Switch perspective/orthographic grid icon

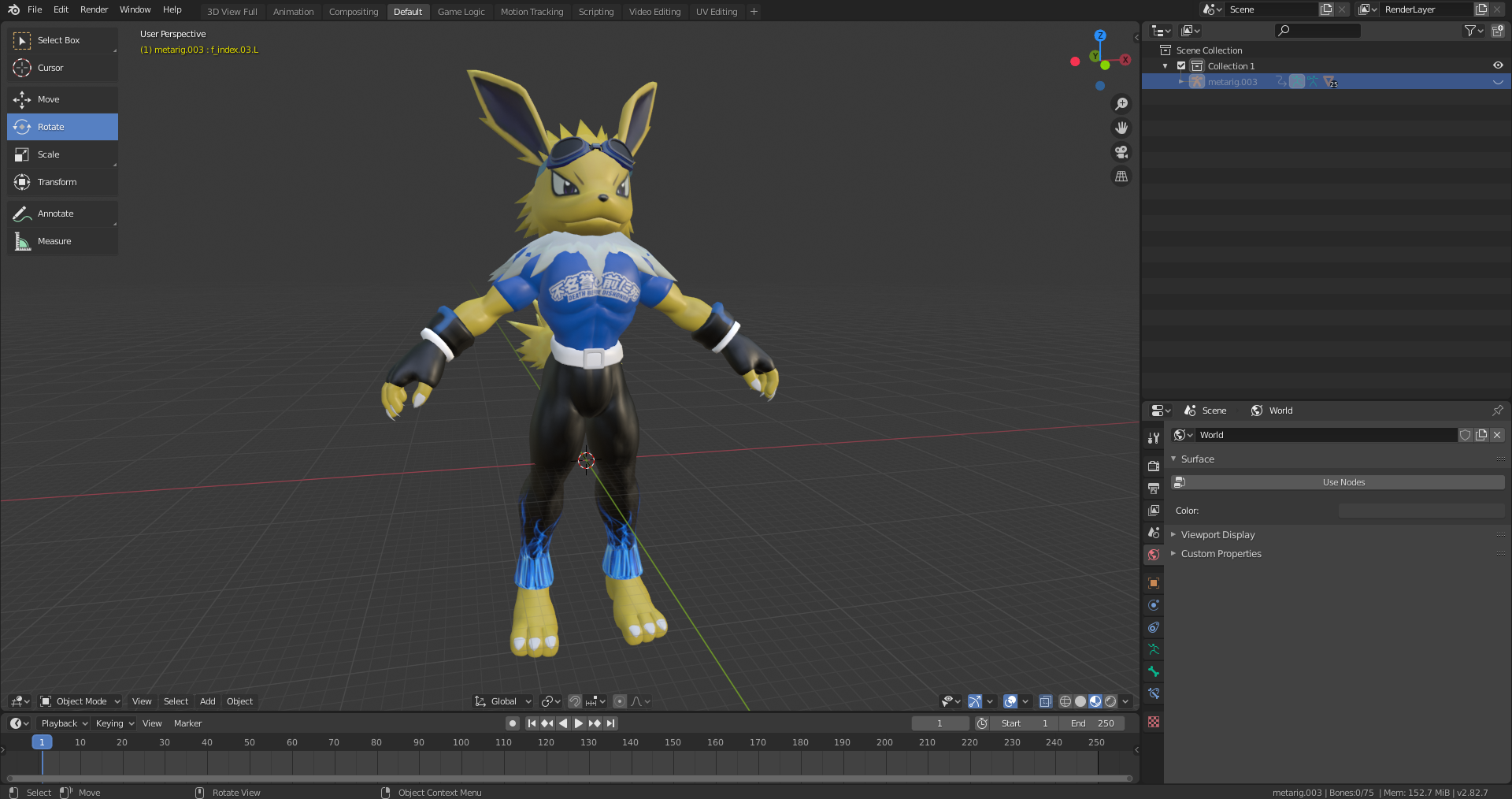[x=1121, y=177]
